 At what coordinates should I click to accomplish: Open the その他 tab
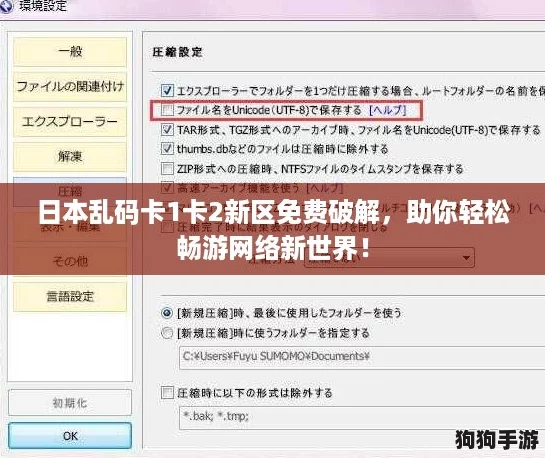[70, 261]
